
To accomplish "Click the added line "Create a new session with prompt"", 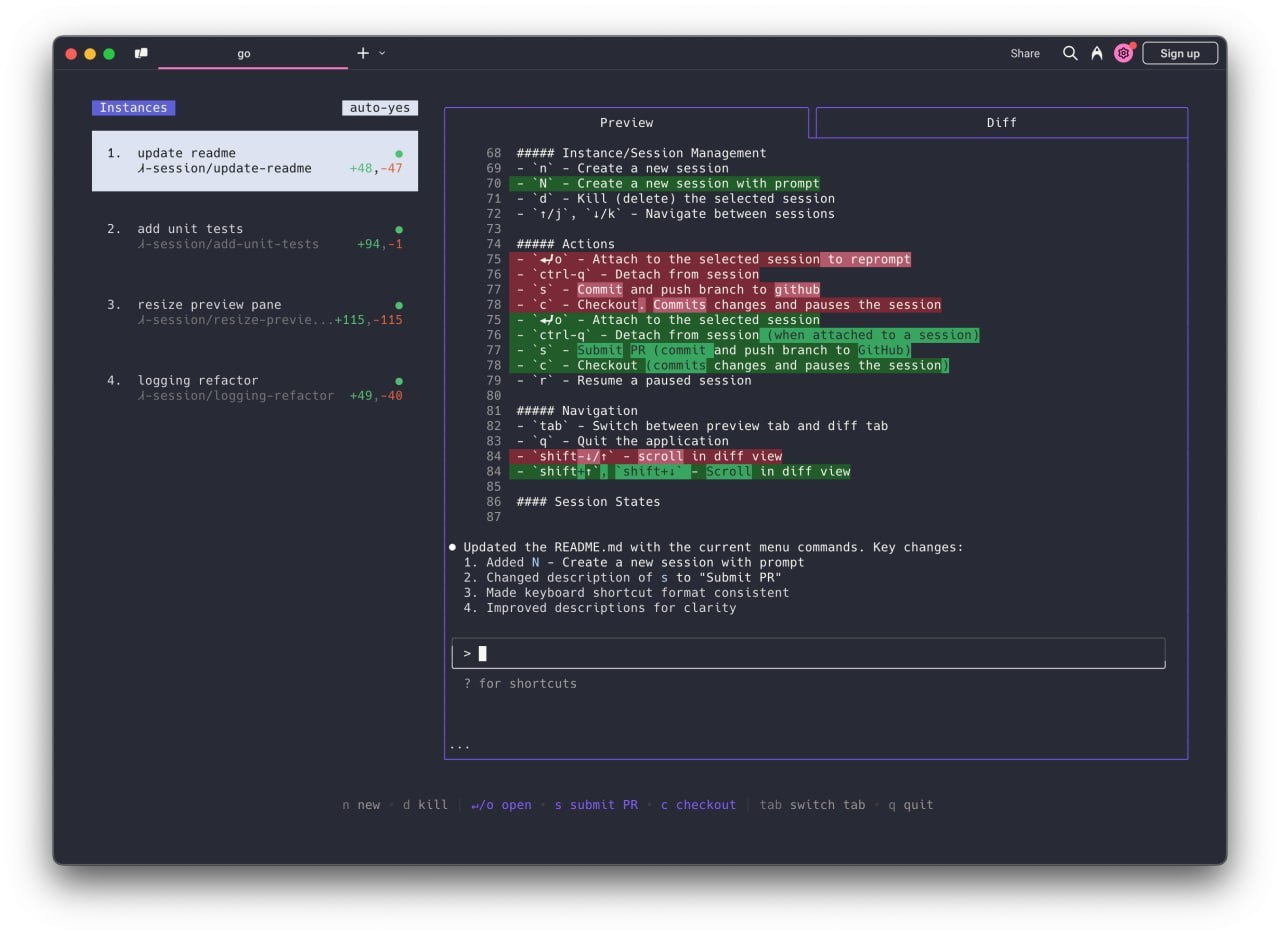I will click(665, 184).
